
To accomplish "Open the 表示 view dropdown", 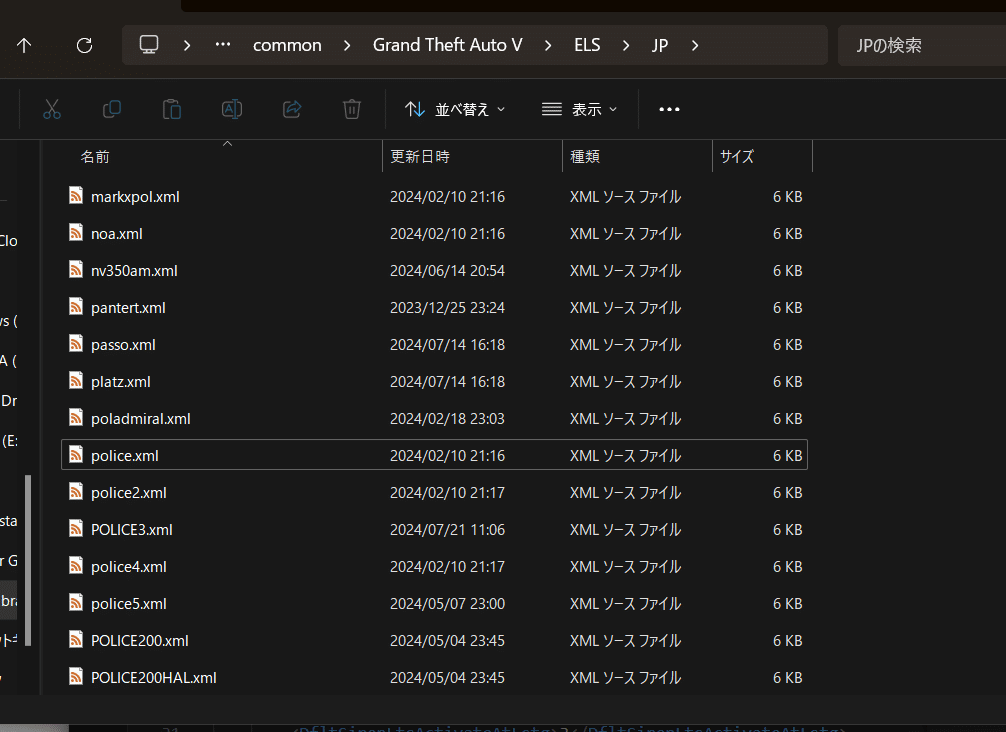I will pyautogui.click(x=579, y=109).
